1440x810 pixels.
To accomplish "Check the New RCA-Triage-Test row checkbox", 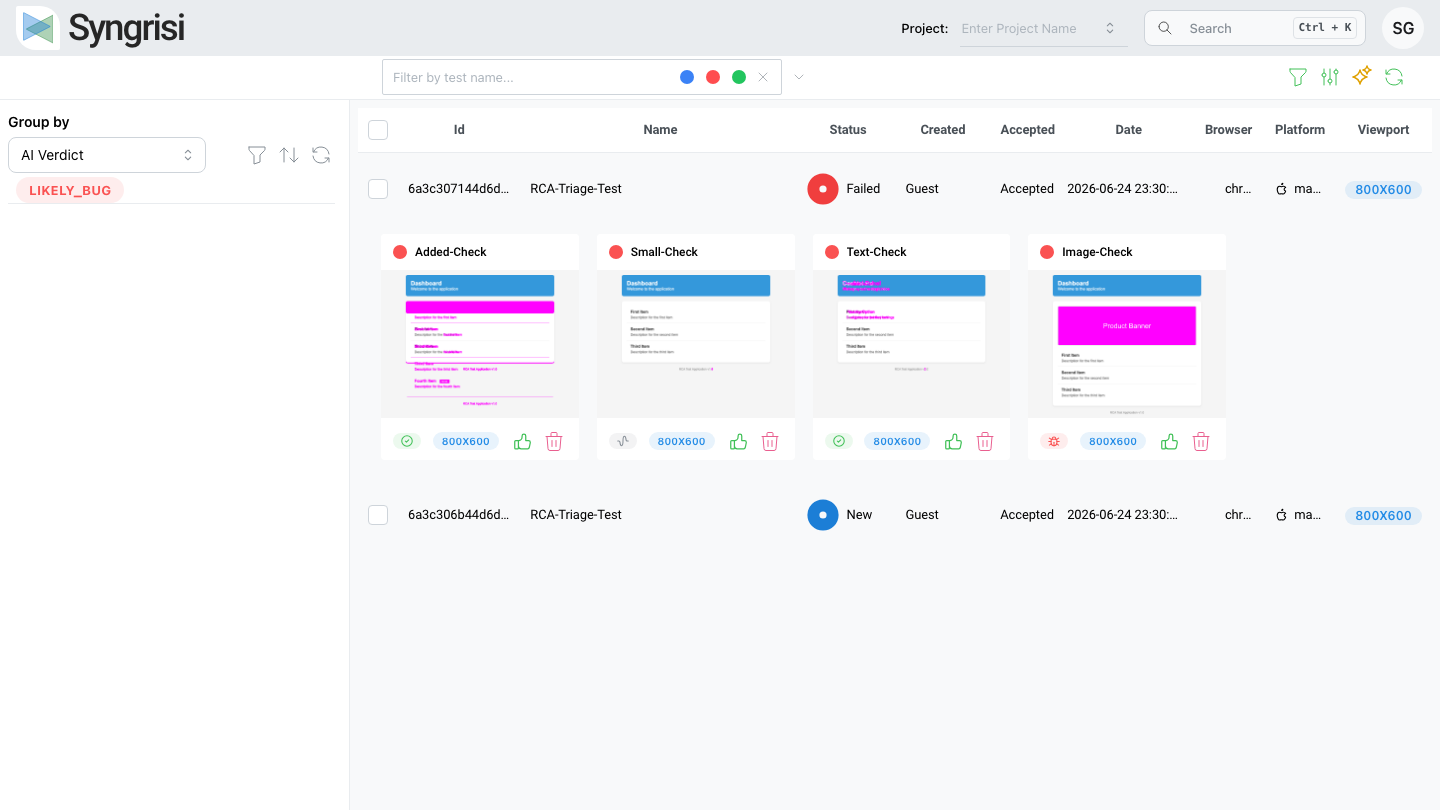I will pyautogui.click(x=378, y=515).
